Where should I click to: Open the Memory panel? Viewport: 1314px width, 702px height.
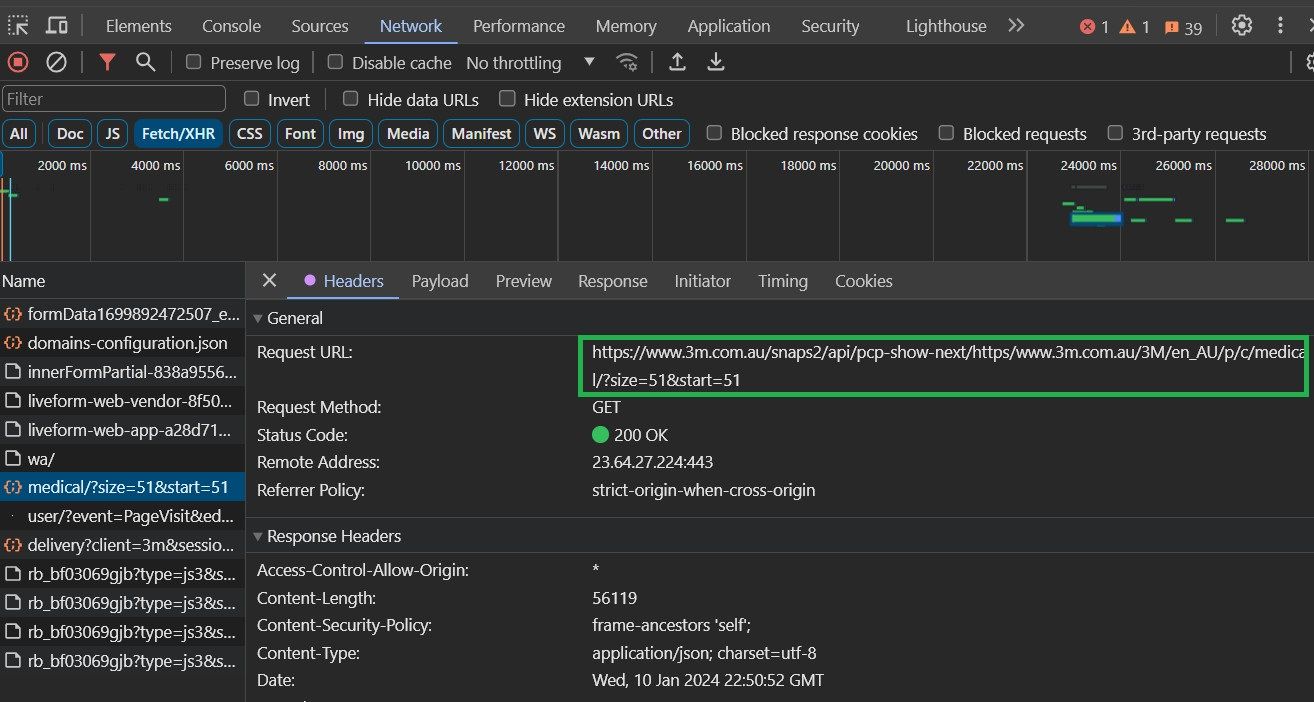coord(626,26)
